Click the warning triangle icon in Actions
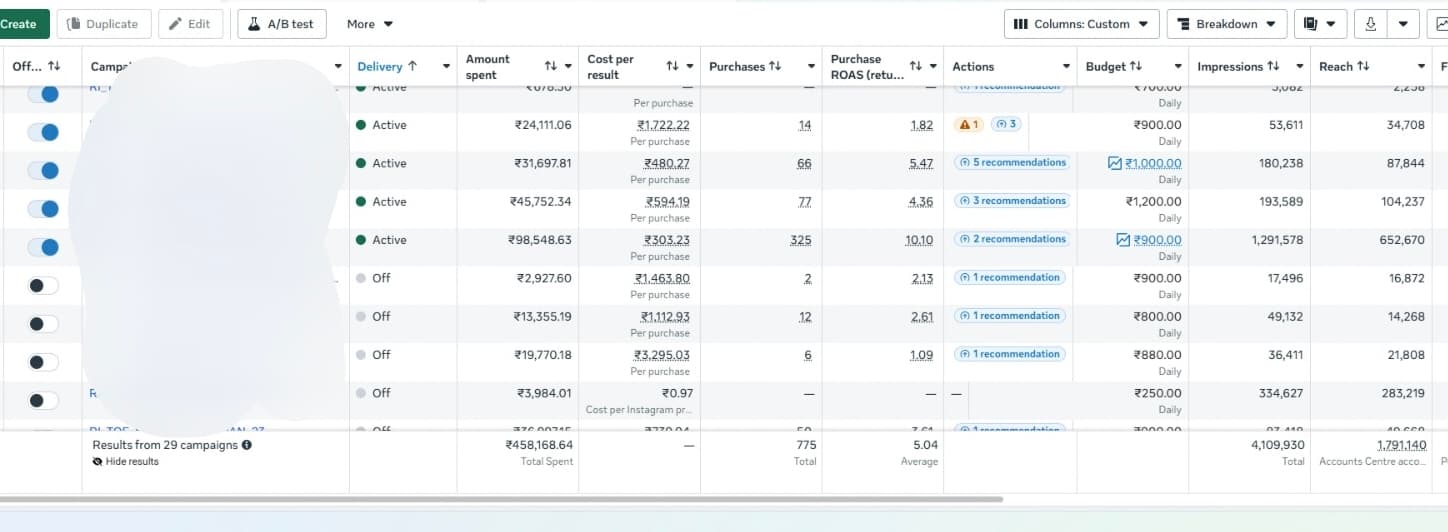Image resolution: width=1448 pixels, height=532 pixels. point(964,125)
